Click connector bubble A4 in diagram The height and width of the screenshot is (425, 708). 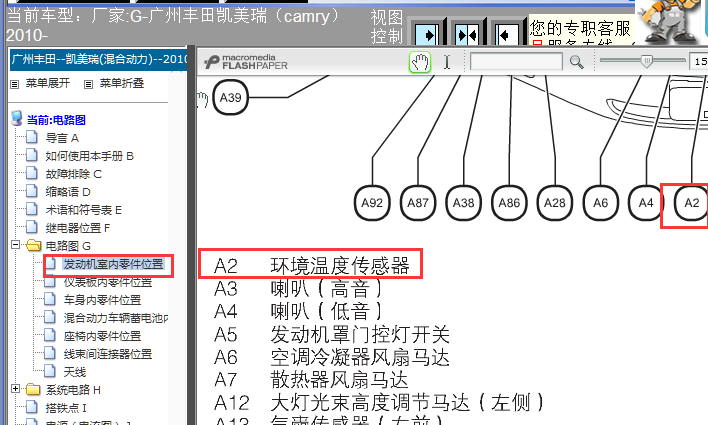646,203
